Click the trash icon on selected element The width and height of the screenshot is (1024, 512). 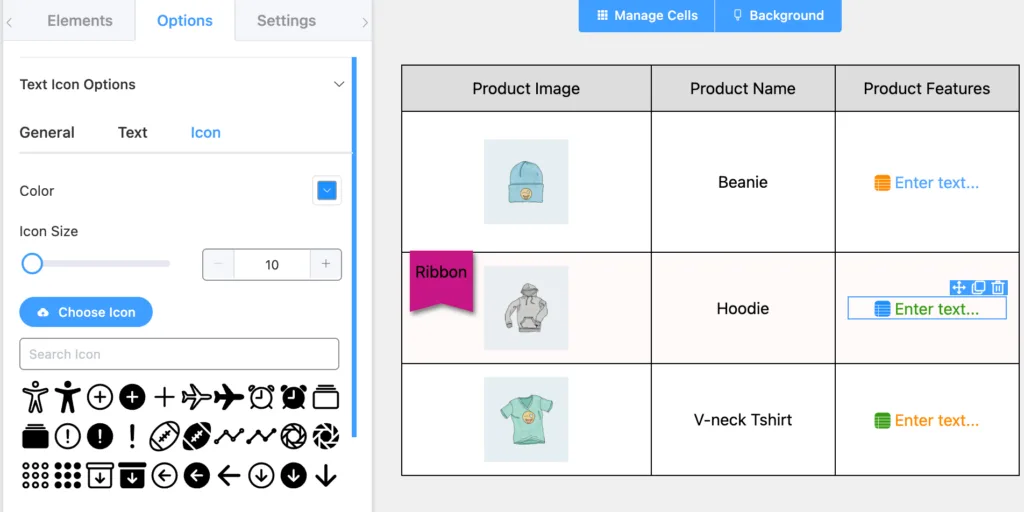coord(998,287)
